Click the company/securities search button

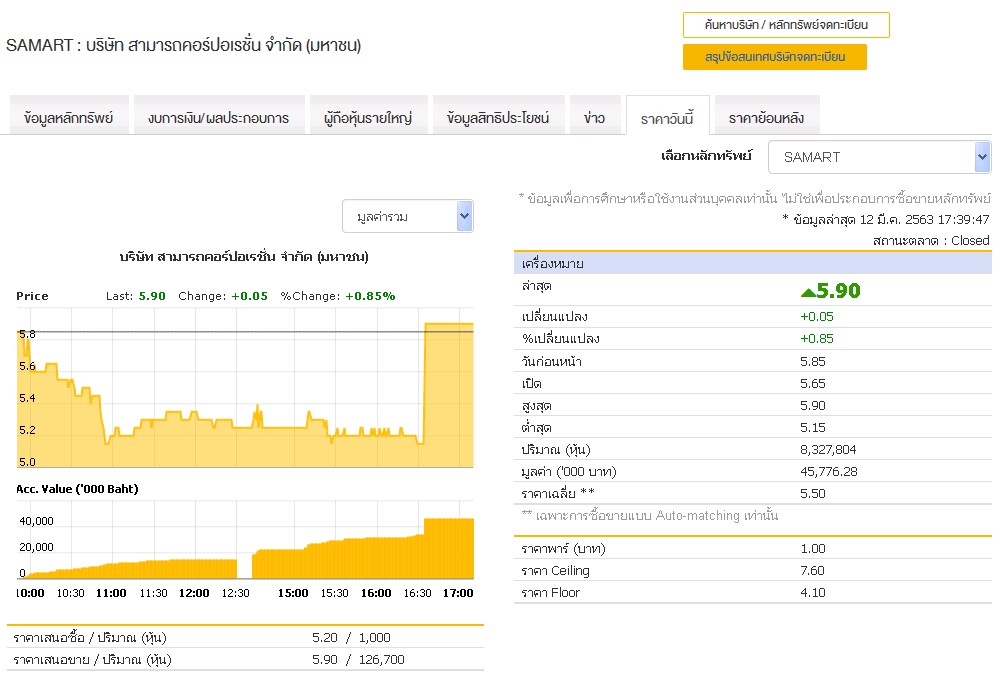click(x=786, y=25)
